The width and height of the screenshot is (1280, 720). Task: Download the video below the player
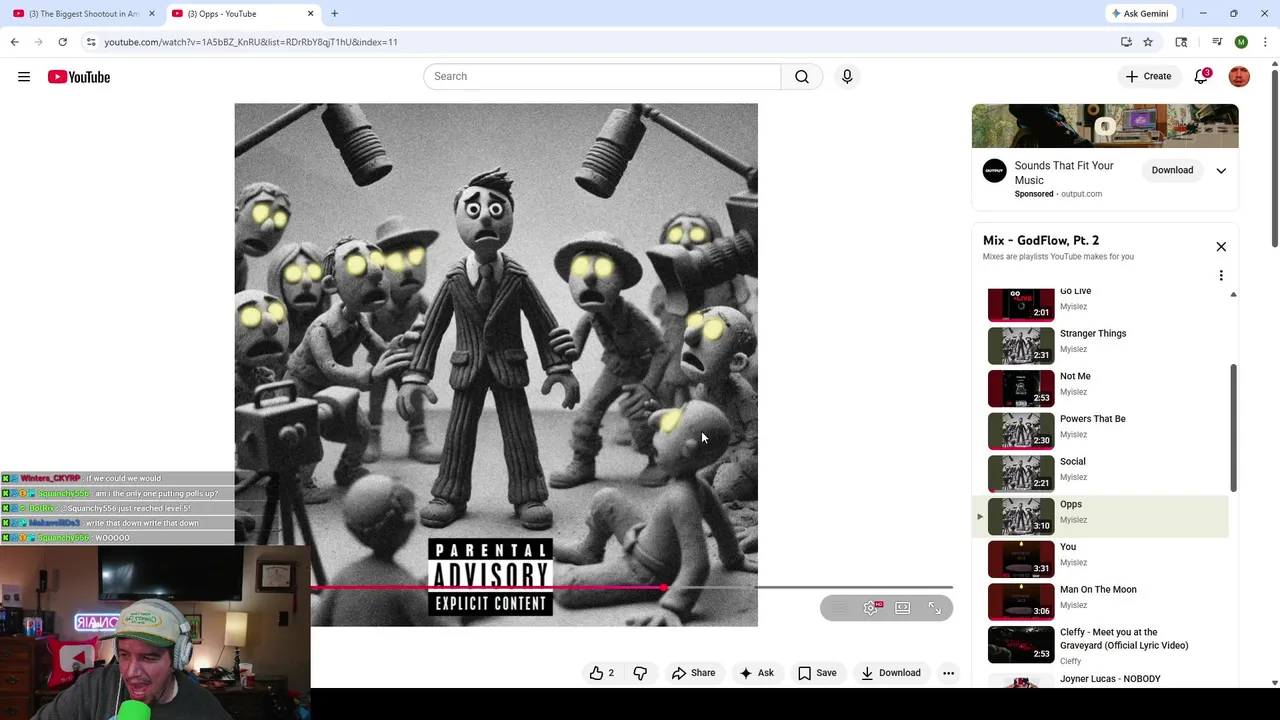point(890,673)
